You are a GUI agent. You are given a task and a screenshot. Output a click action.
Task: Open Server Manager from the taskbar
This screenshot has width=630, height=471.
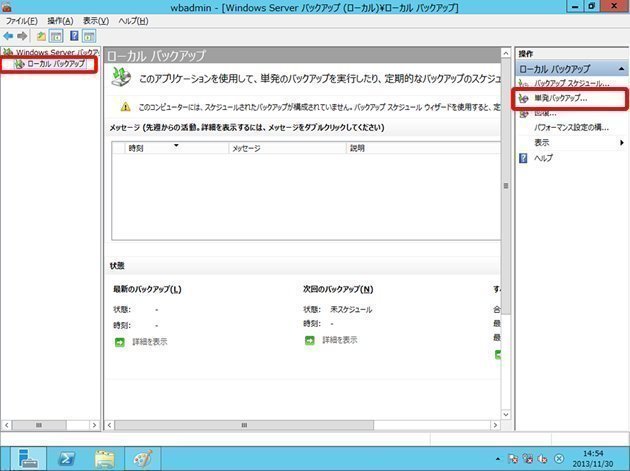(28, 459)
